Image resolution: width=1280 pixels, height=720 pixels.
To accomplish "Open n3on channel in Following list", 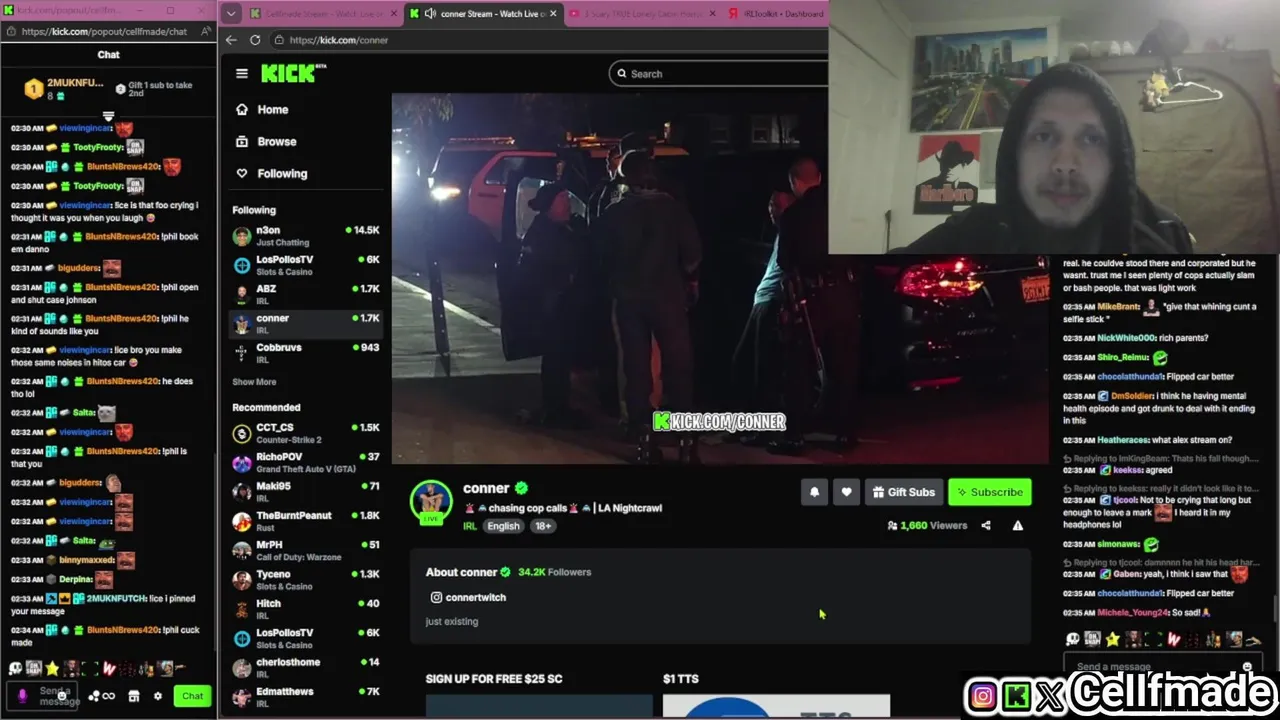I will (306, 236).
